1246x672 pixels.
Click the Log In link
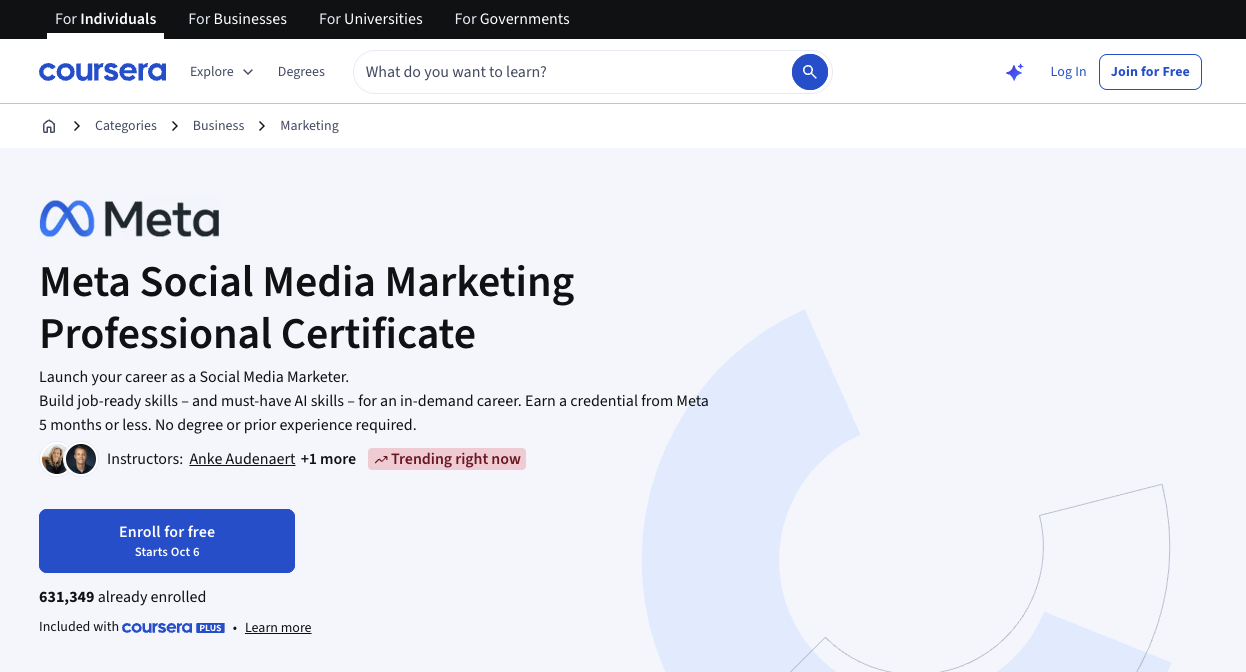[x=1068, y=72]
